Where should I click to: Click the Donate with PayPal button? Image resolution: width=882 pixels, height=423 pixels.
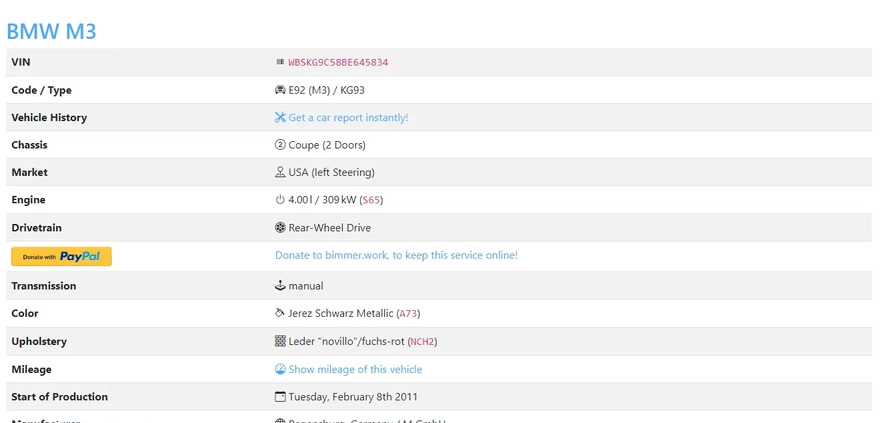61,256
